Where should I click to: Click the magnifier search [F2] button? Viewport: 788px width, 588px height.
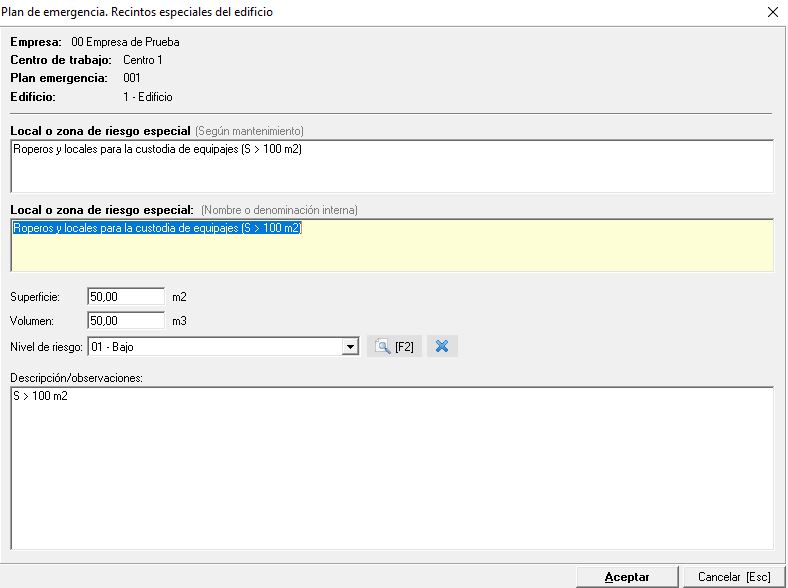click(394, 347)
